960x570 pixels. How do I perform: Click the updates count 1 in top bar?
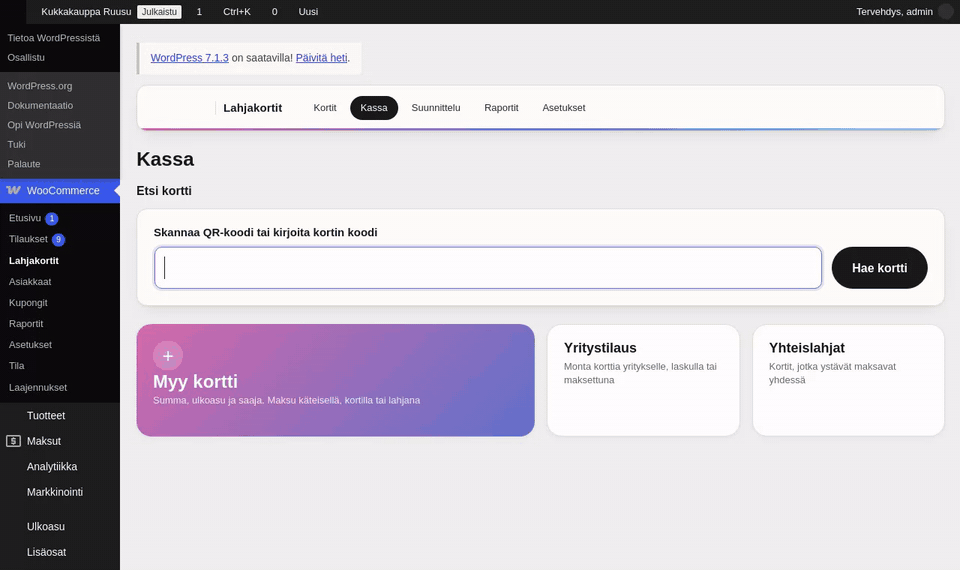coord(199,12)
